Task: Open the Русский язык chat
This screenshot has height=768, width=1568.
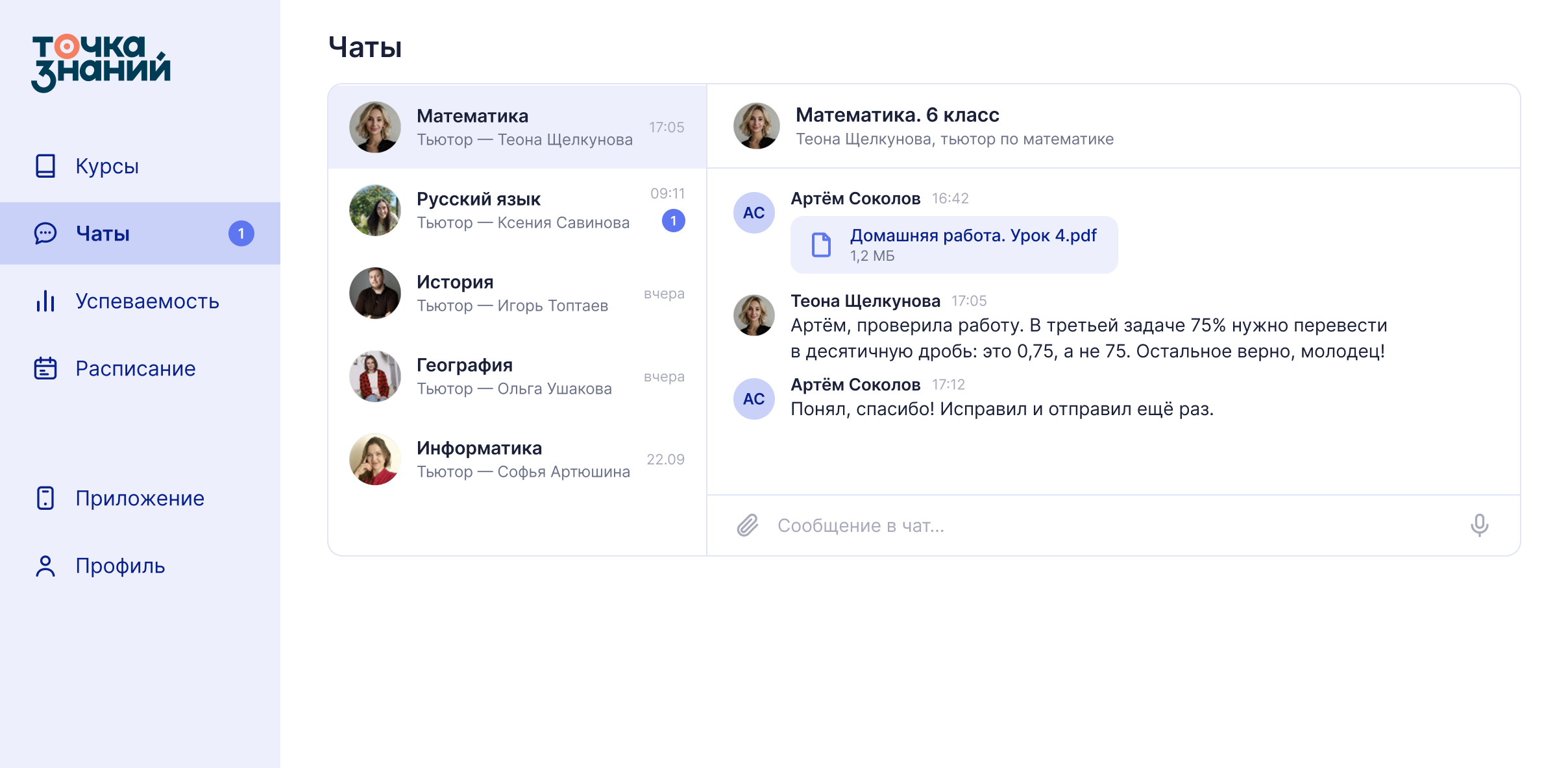Action: [x=517, y=210]
